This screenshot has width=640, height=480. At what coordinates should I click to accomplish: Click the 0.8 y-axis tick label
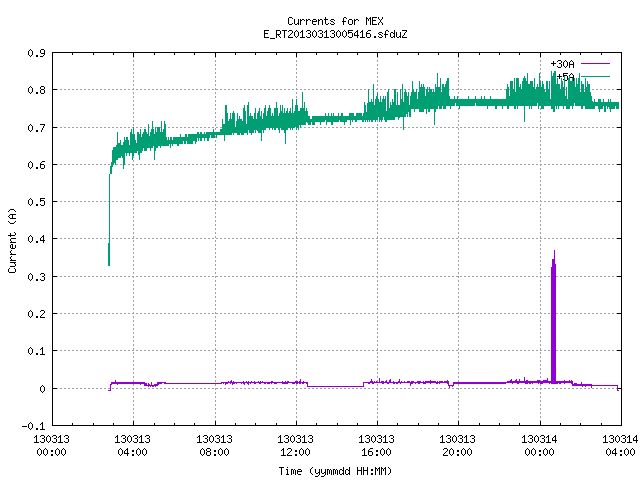point(36,90)
